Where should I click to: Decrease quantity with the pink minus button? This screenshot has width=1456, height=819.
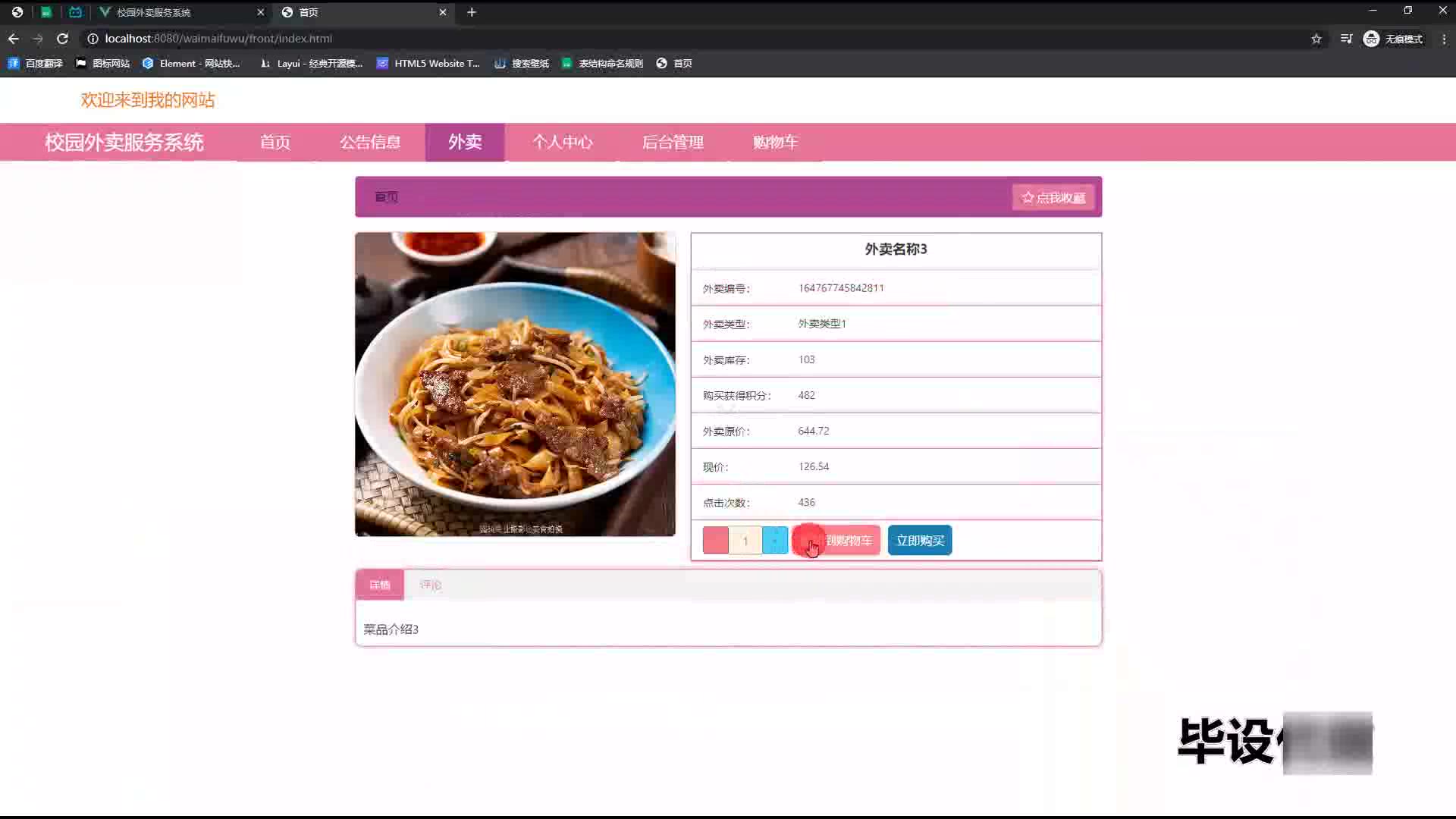click(x=715, y=541)
